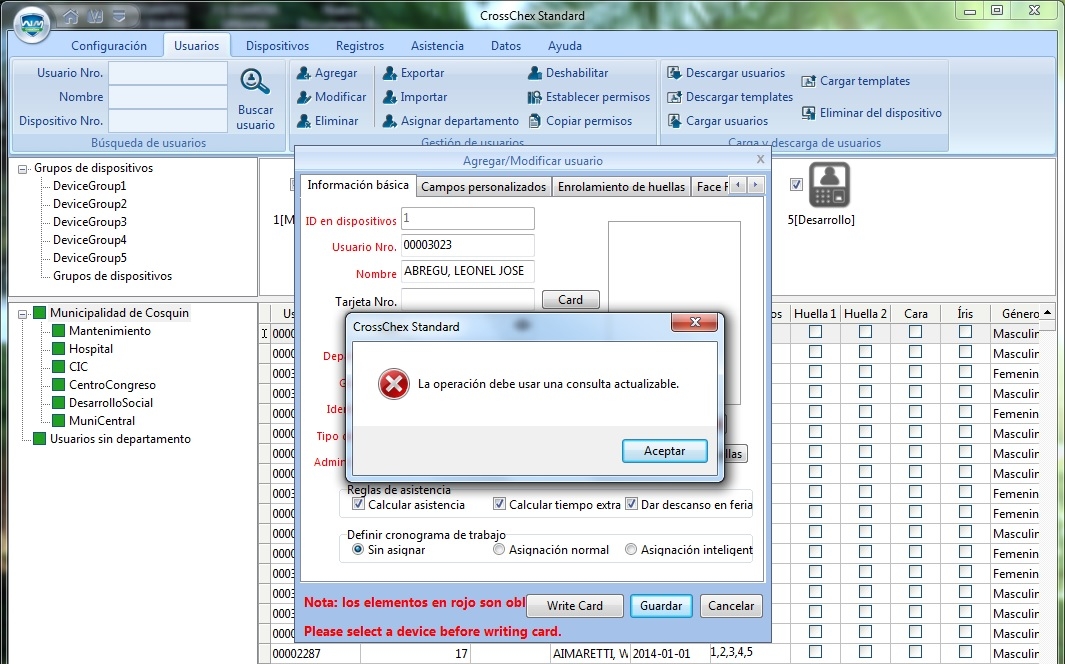
Task: Toggle Dar descanso en feriado checkbox
Action: (x=632, y=504)
